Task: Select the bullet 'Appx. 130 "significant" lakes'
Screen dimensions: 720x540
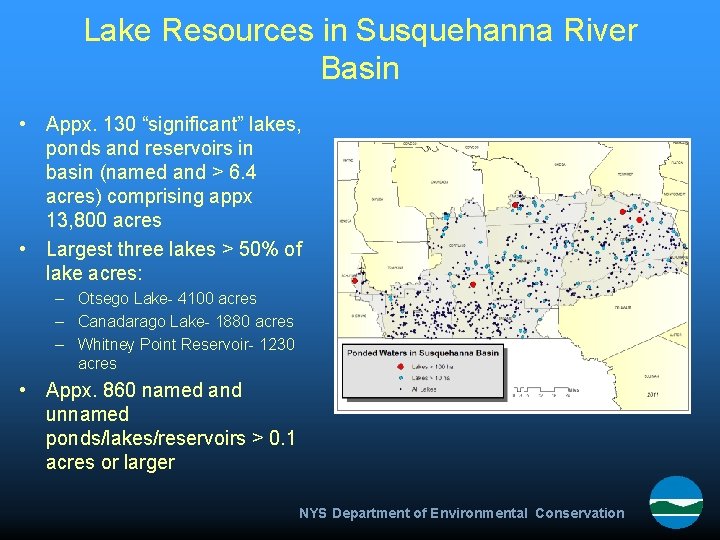Action: pos(174,172)
